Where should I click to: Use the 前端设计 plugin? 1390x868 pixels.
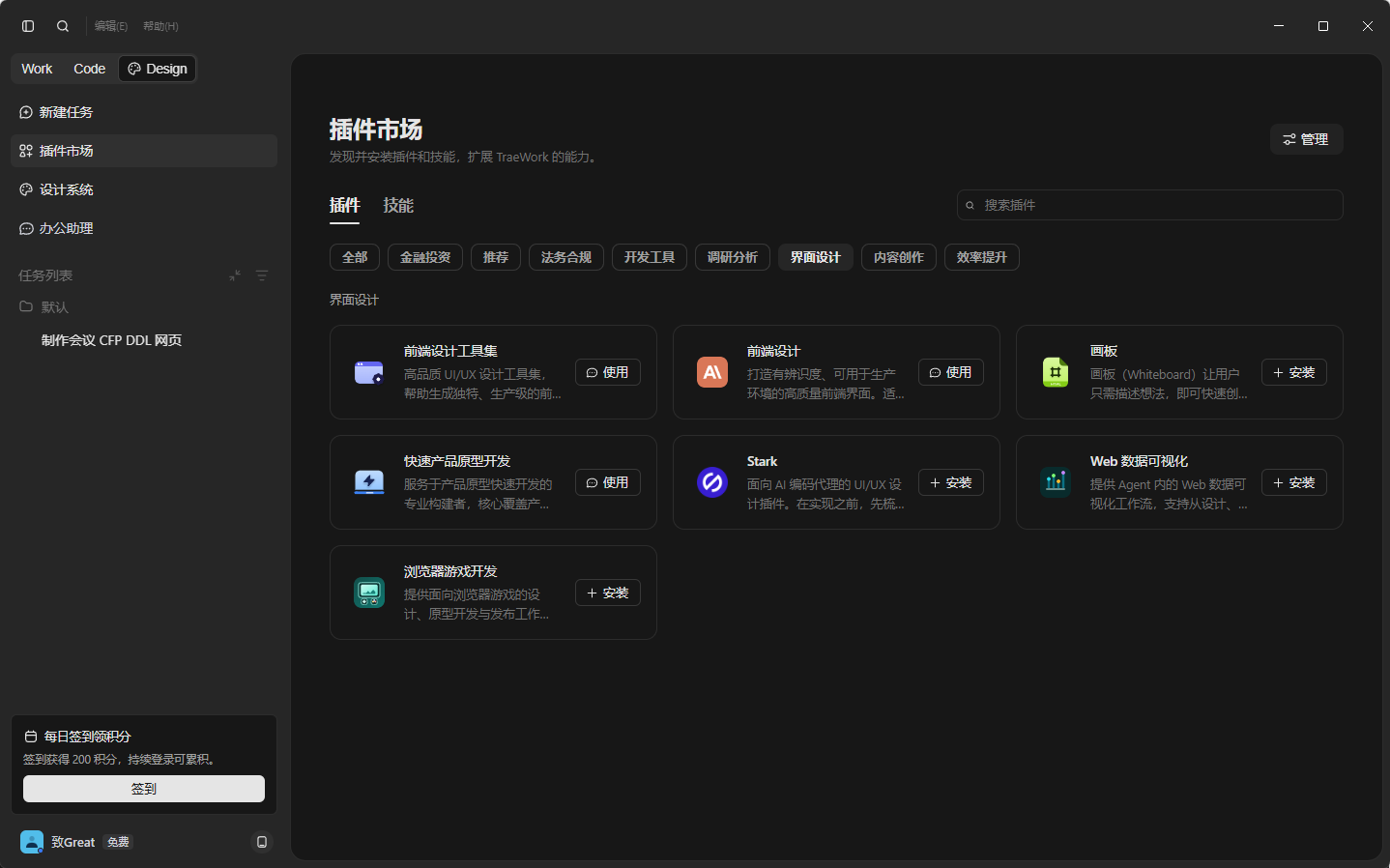(x=951, y=372)
